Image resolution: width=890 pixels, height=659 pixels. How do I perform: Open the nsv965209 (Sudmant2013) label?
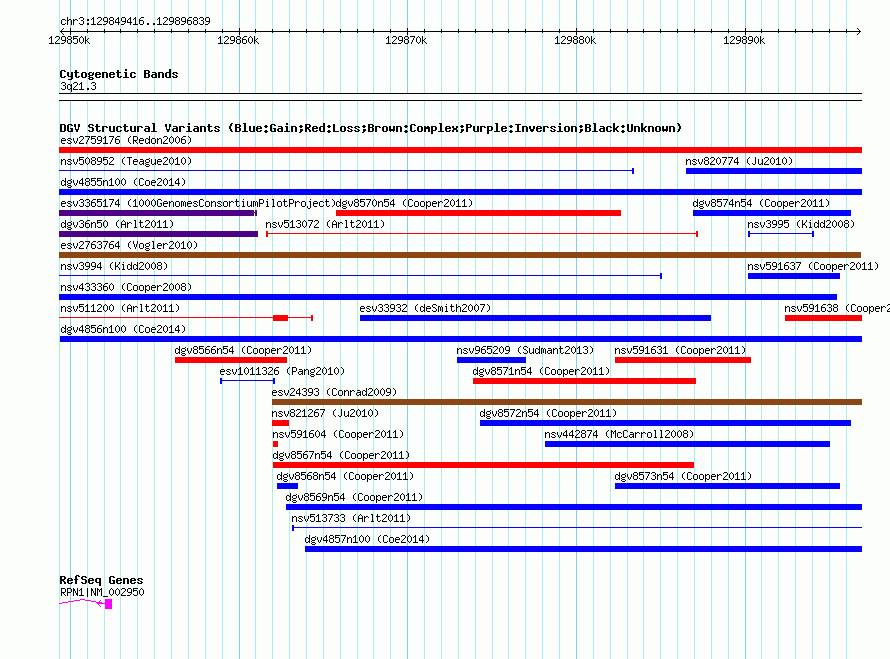click(525, 350)
